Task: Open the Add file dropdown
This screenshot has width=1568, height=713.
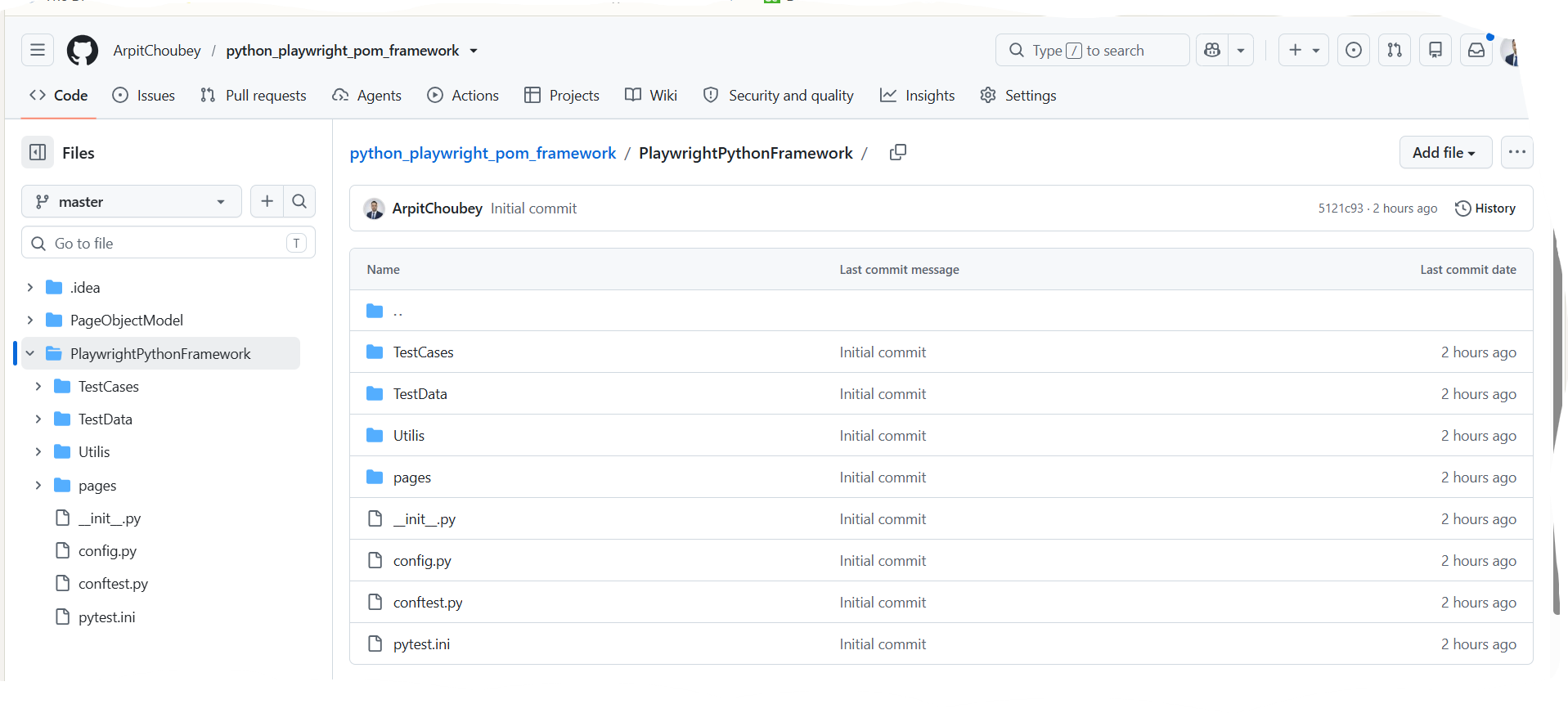Action: click(1445, 152)
